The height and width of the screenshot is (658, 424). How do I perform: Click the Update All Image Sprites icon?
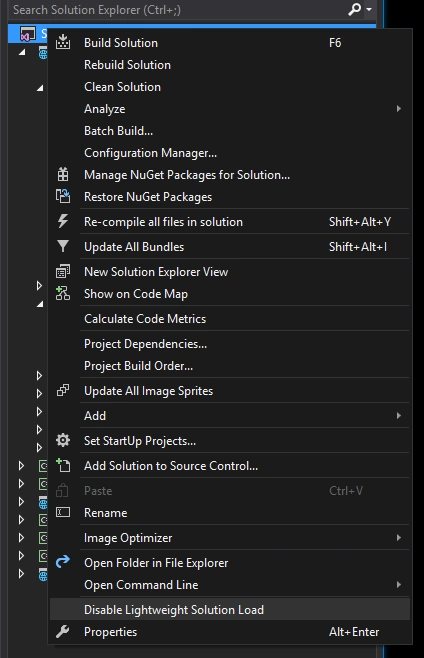pos(63,390)
